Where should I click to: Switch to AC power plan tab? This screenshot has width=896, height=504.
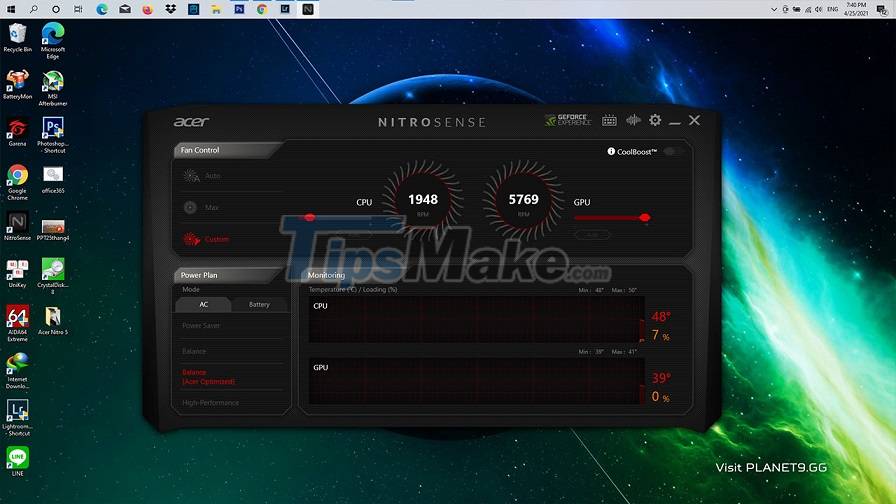(x=203, y=305)
